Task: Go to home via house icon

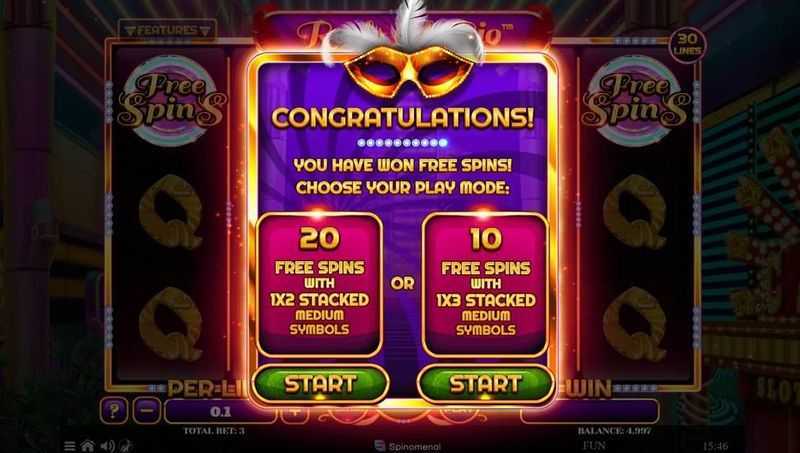Action: [88, 446]
